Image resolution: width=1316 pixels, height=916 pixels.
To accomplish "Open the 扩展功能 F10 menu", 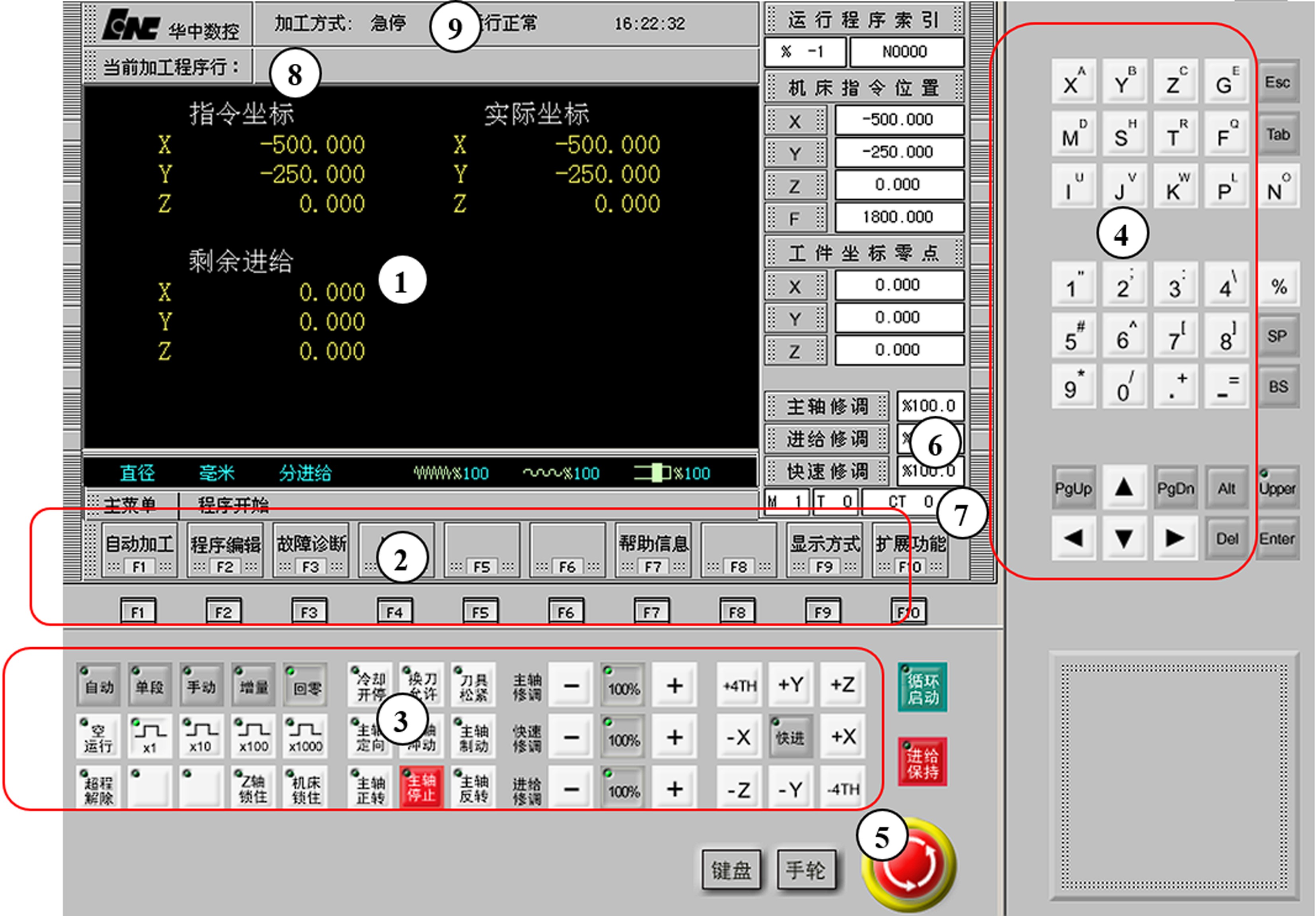I will click(x=910, y=550).
